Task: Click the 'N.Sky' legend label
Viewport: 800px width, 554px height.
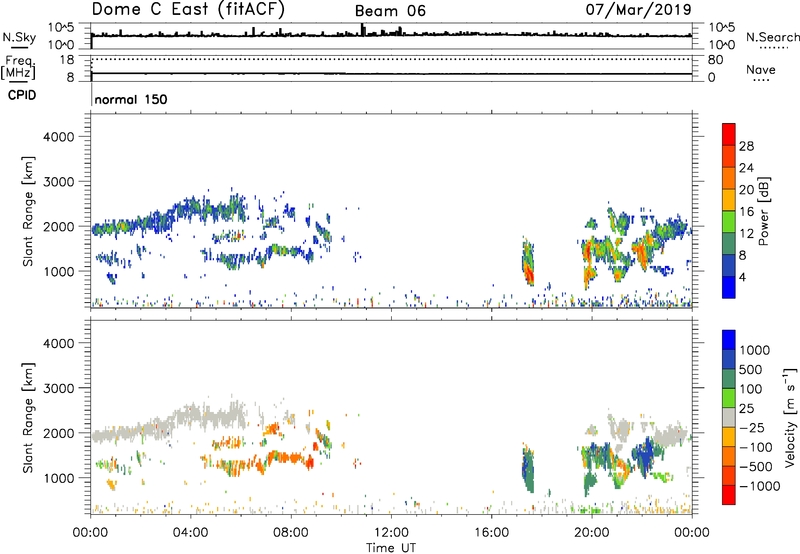Action: (19, 37)
